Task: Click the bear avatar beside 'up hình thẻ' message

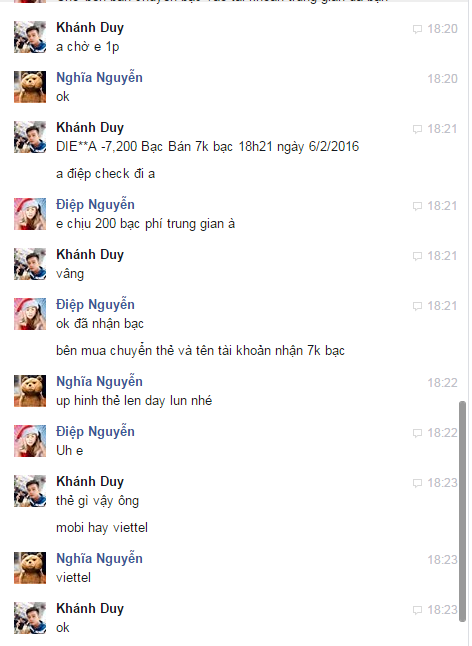Action: point(30,391)
